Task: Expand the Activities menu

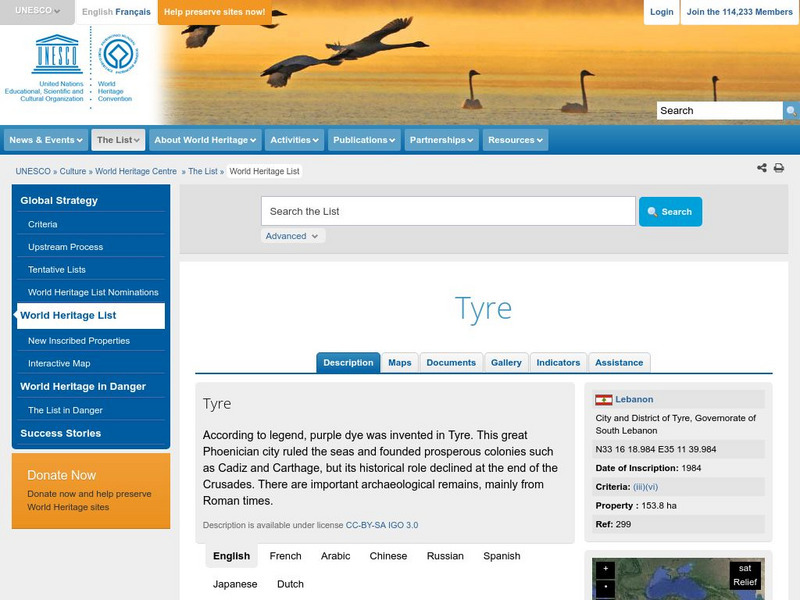Action: click(x=294, y=140)
